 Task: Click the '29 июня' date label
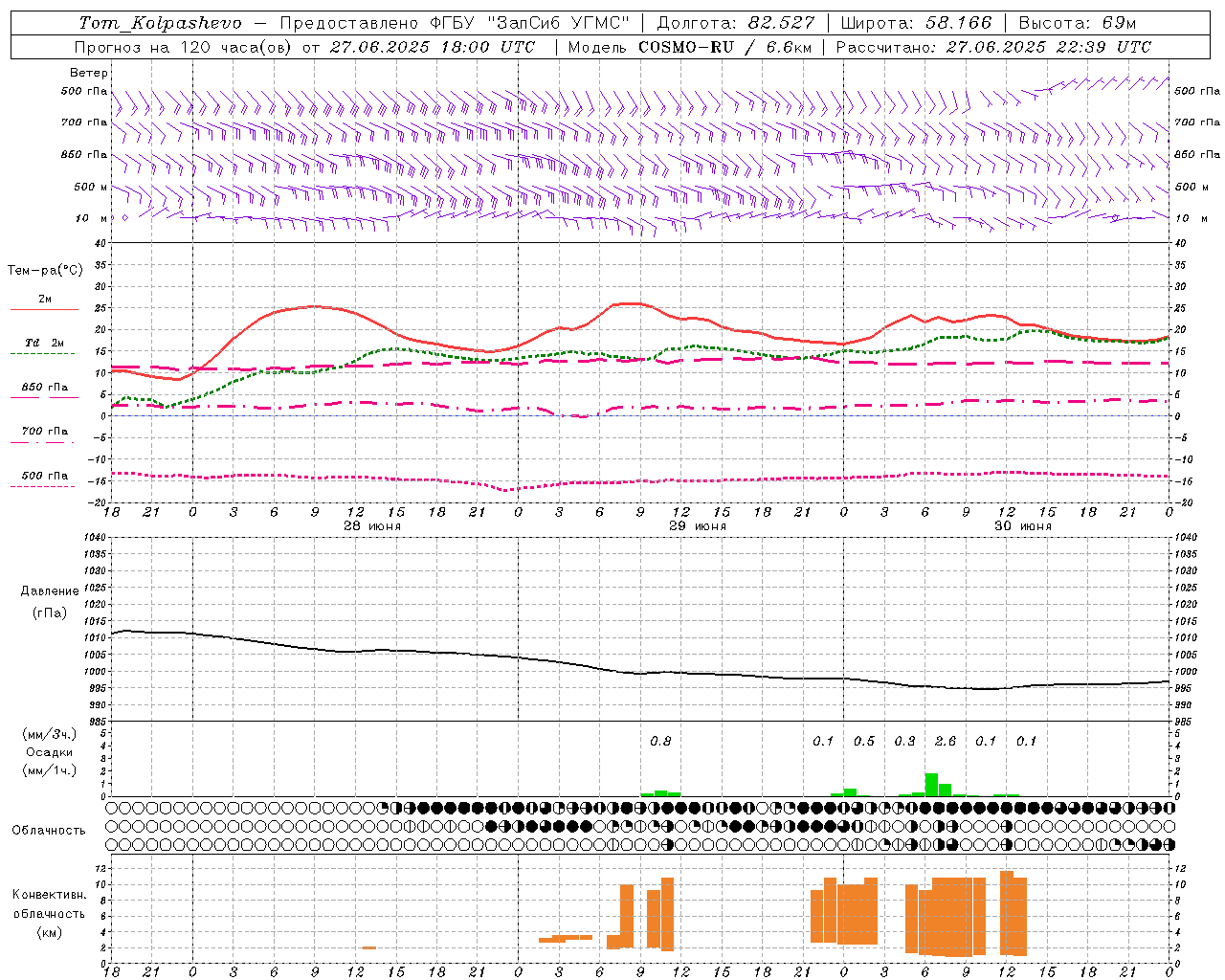coord(697,526)
